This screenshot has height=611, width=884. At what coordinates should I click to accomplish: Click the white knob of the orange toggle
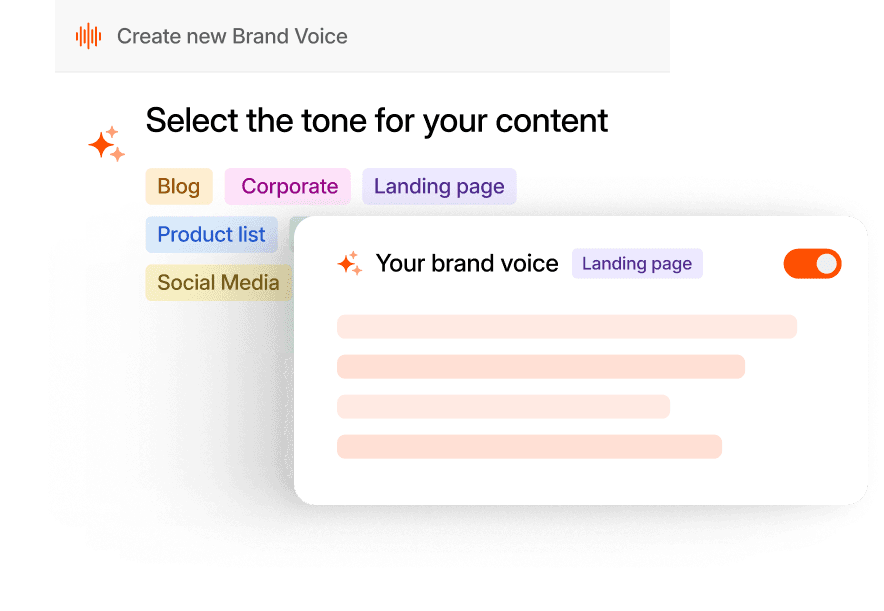click(826, 263)
